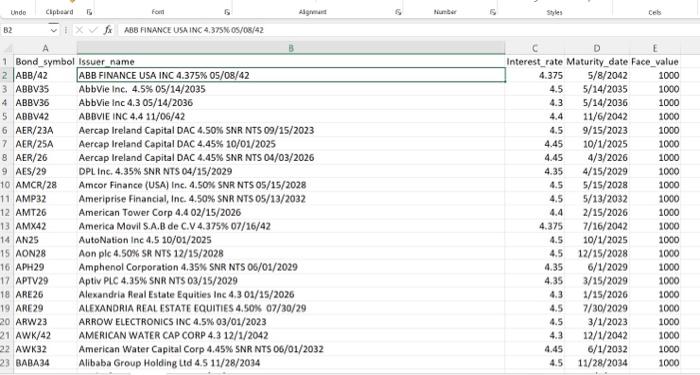This screenshot has height=375, width=700.
Task: Select Alexandria Real Estate Equities Inc 4.3 cell
Action: tap(291, 294)
